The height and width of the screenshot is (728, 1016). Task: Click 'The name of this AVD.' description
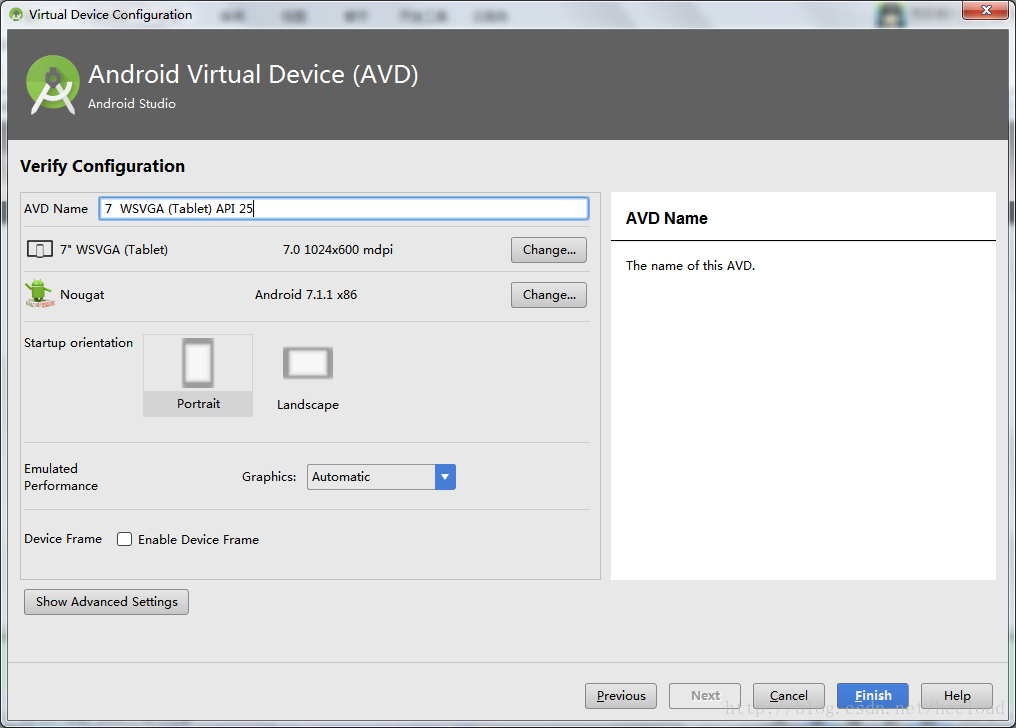690,266
